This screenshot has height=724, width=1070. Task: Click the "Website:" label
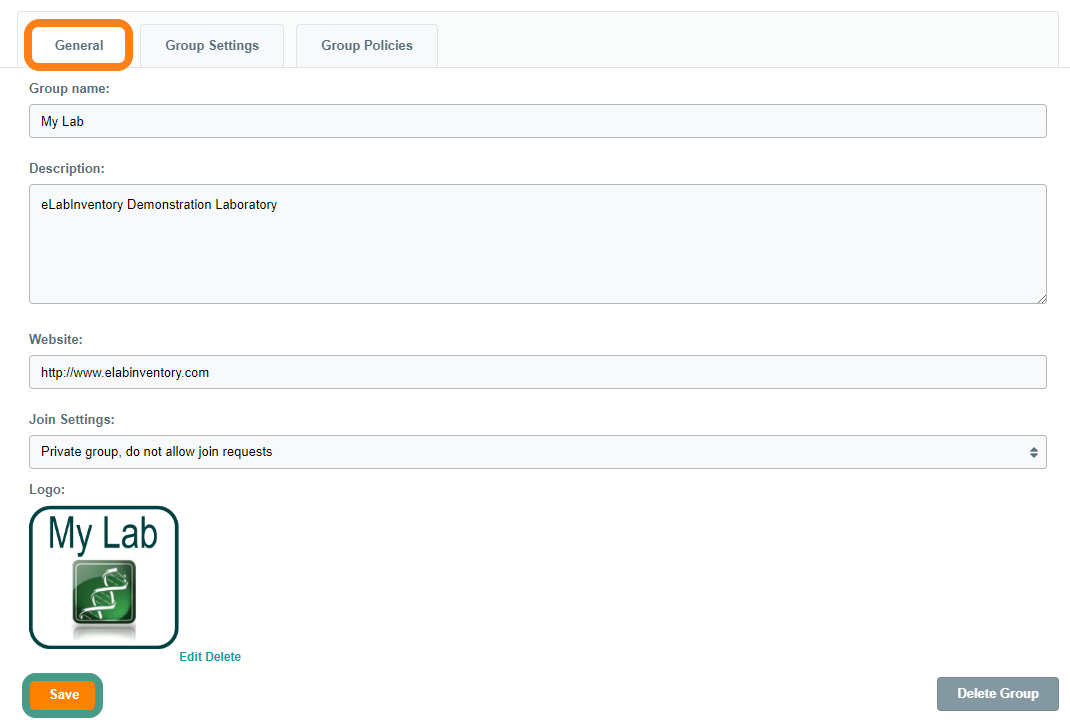coord(55,340)
